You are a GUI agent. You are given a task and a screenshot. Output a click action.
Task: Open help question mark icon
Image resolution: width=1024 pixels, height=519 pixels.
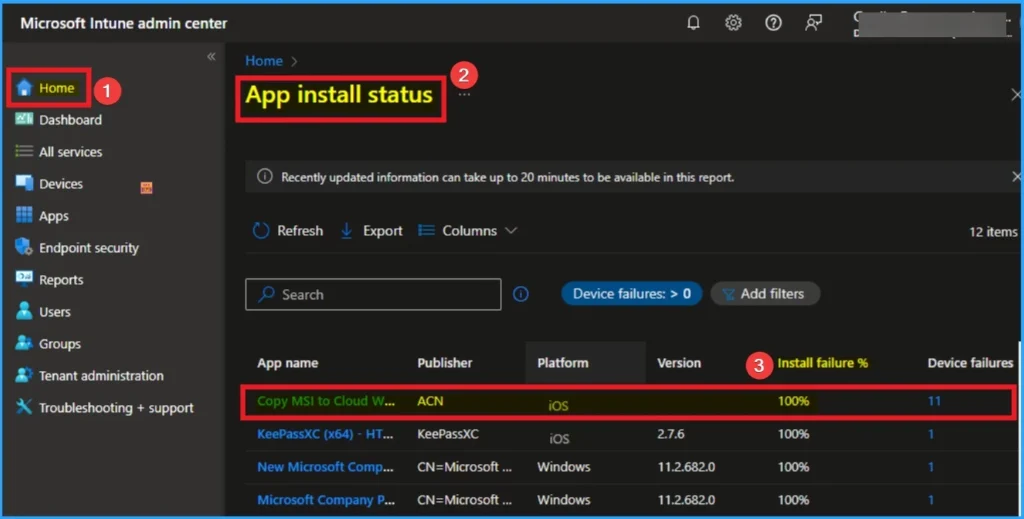pos(773,23)
